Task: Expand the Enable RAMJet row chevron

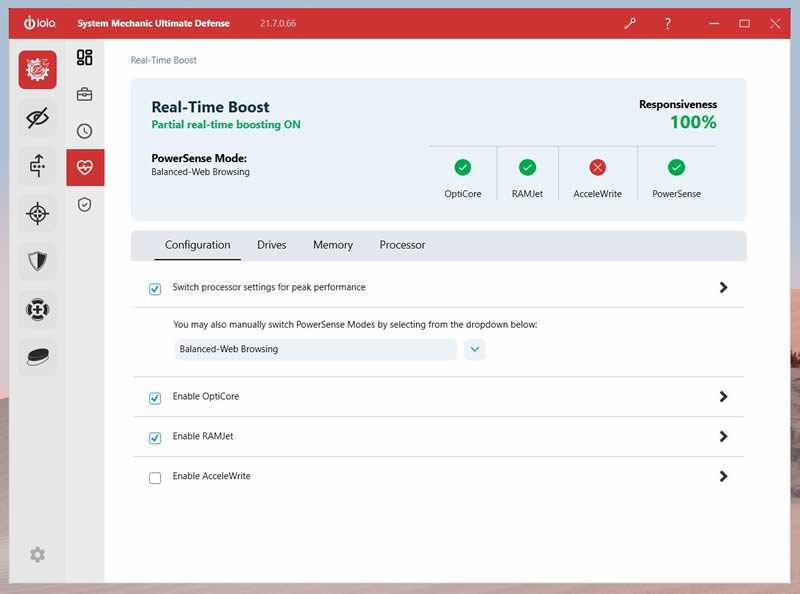Action: [723, 436]
